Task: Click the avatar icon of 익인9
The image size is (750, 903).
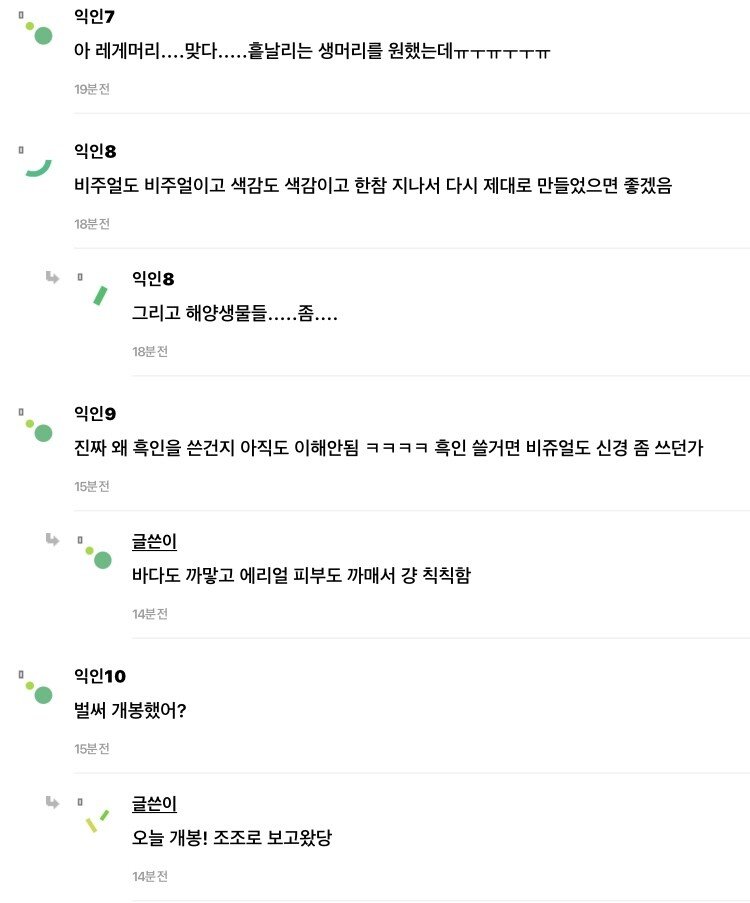Action: pos(39,430)
